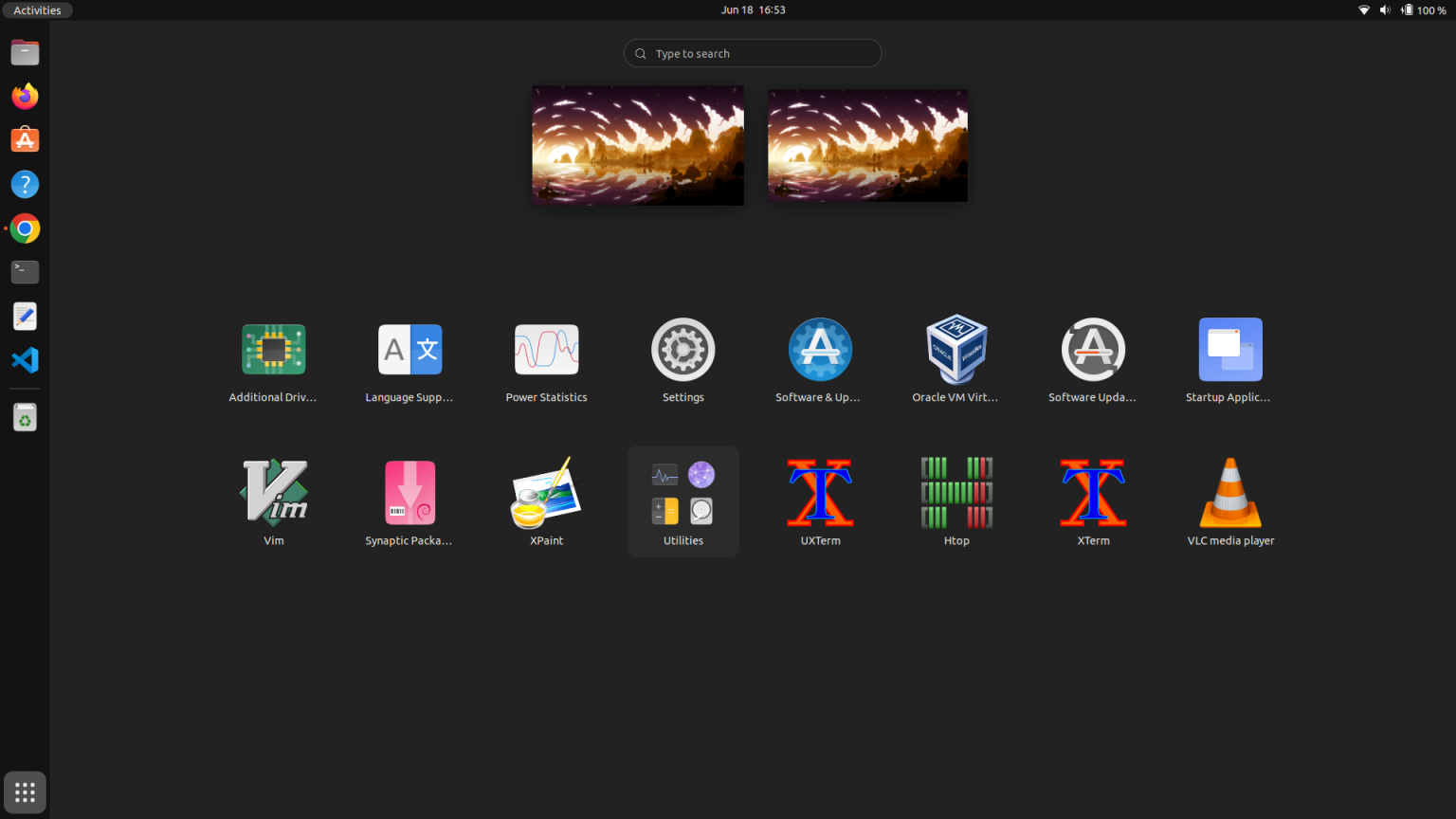Launch the UXTerm terminal

[820, 493]
